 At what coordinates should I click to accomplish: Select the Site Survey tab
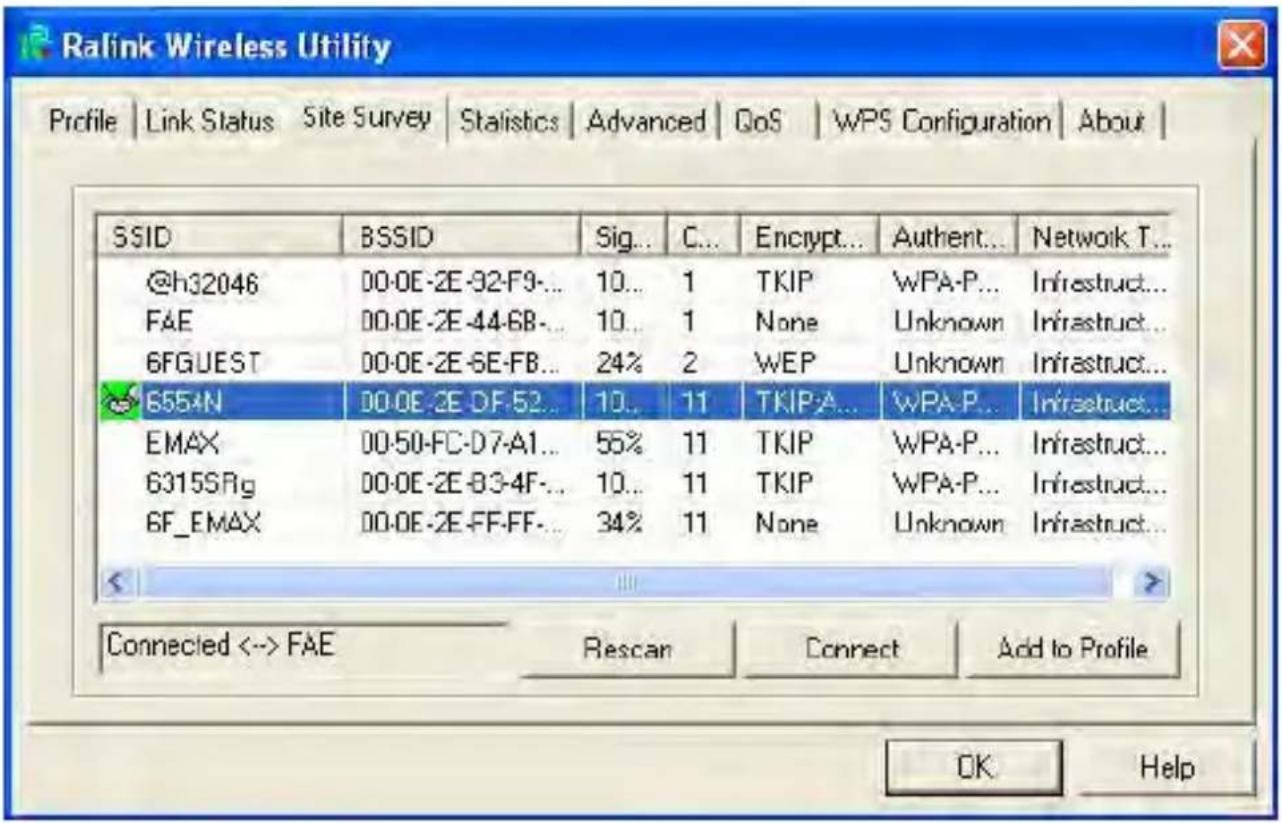coord(366,118)
